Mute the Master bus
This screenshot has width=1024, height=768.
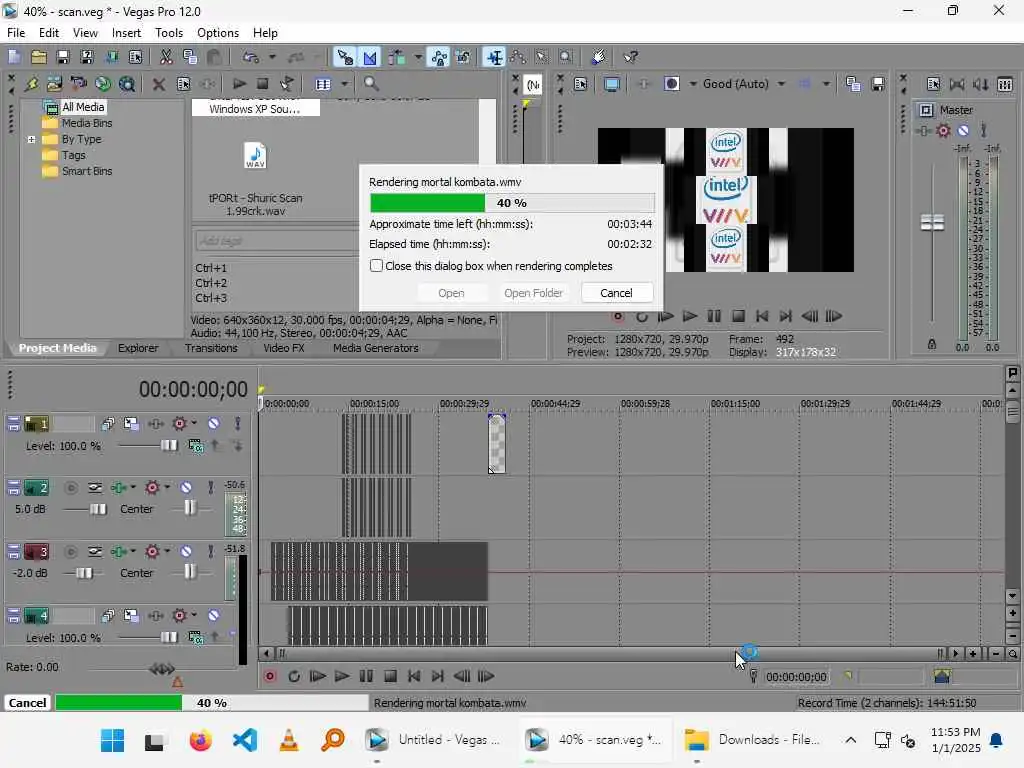pyautogui.click(x=963, y=131)
